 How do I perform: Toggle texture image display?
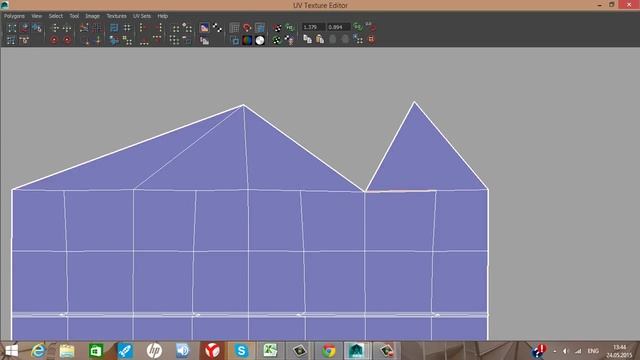[204, 28]
